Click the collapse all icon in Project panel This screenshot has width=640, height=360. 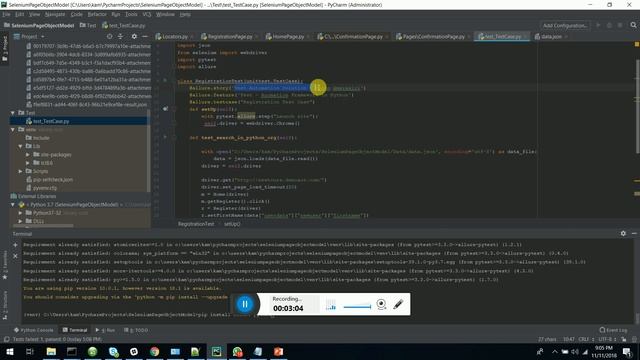pos(120,36)
